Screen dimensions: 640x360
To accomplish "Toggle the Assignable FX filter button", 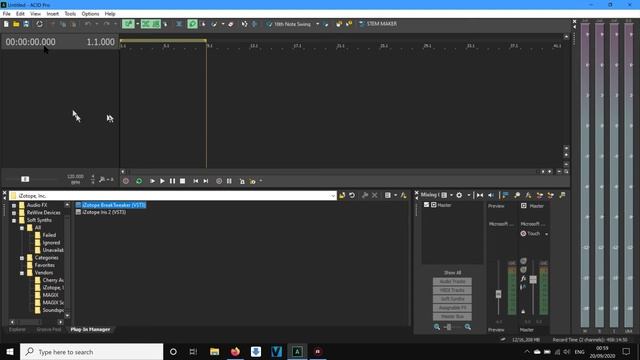I will [452, 308].
